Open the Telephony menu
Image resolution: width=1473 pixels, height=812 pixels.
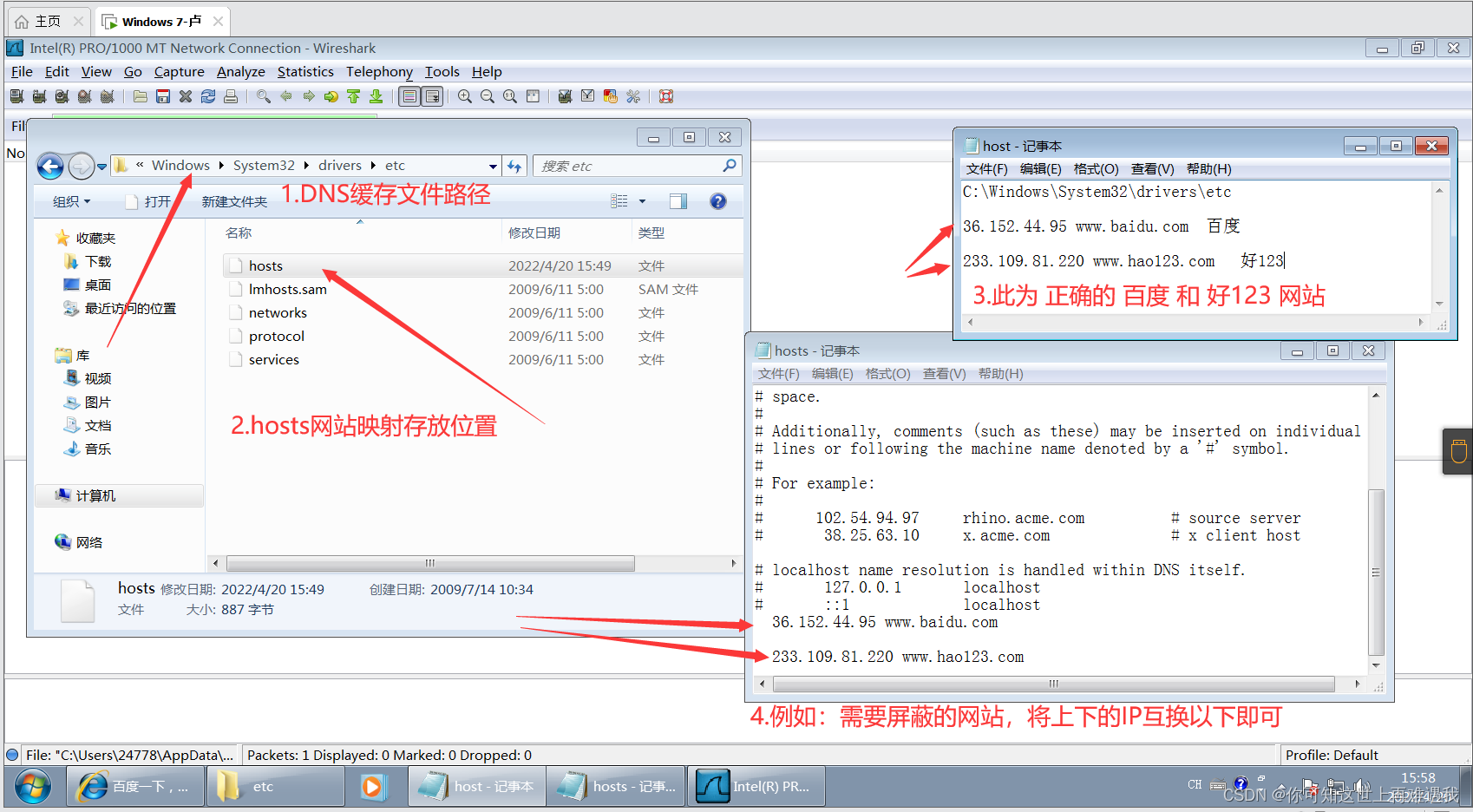pos(379,72)
